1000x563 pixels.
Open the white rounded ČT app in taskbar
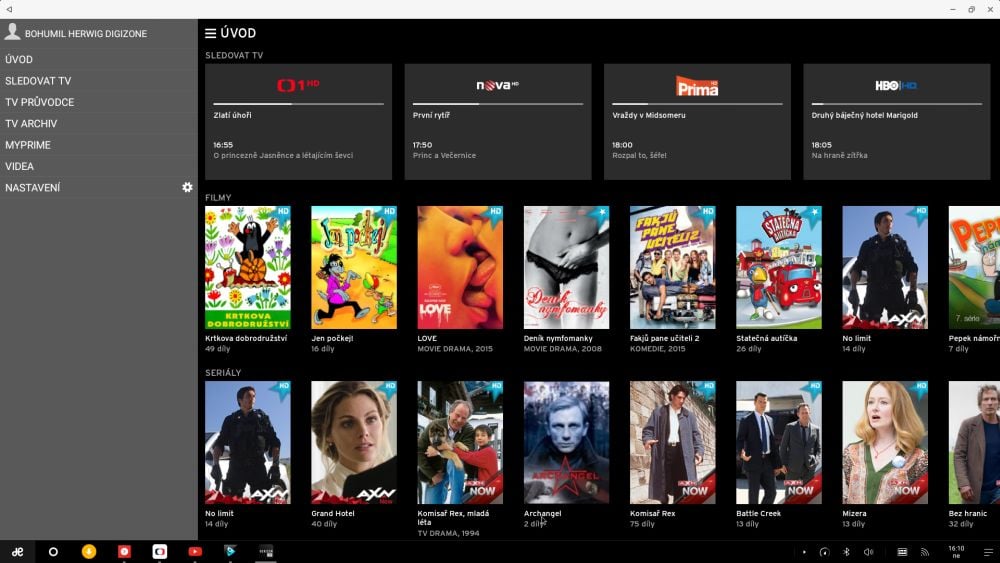point(159,552)
